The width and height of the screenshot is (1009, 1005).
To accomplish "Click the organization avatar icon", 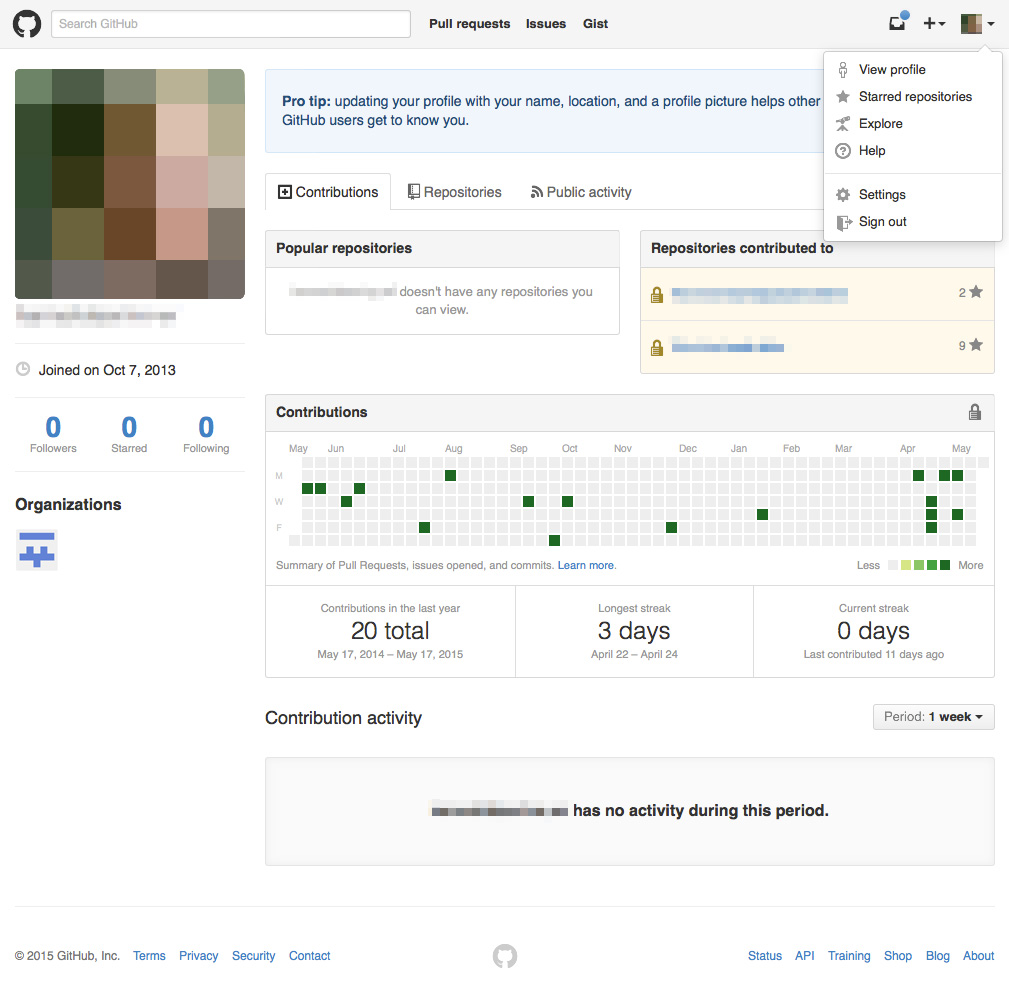I will [37, 550].
